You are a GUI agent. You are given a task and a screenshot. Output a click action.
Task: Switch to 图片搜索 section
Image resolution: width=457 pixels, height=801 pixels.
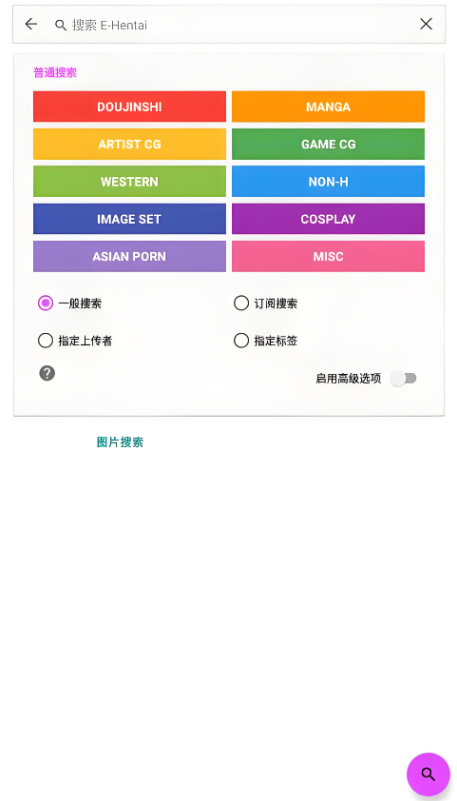pos(120,442)
